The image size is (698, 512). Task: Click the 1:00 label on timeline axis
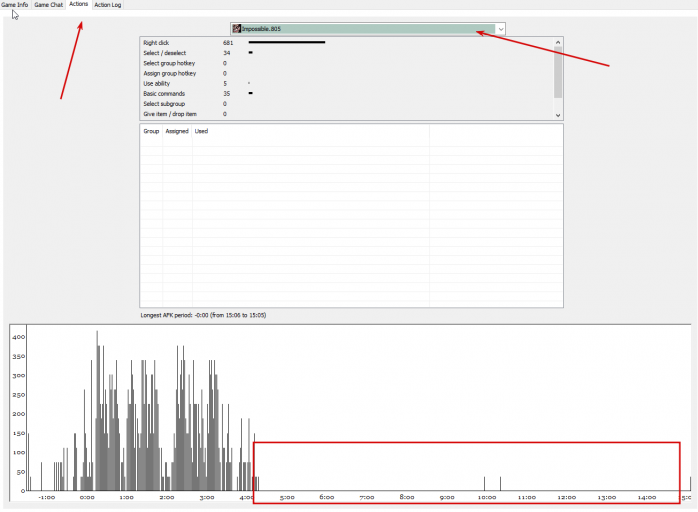click(126, 497)
